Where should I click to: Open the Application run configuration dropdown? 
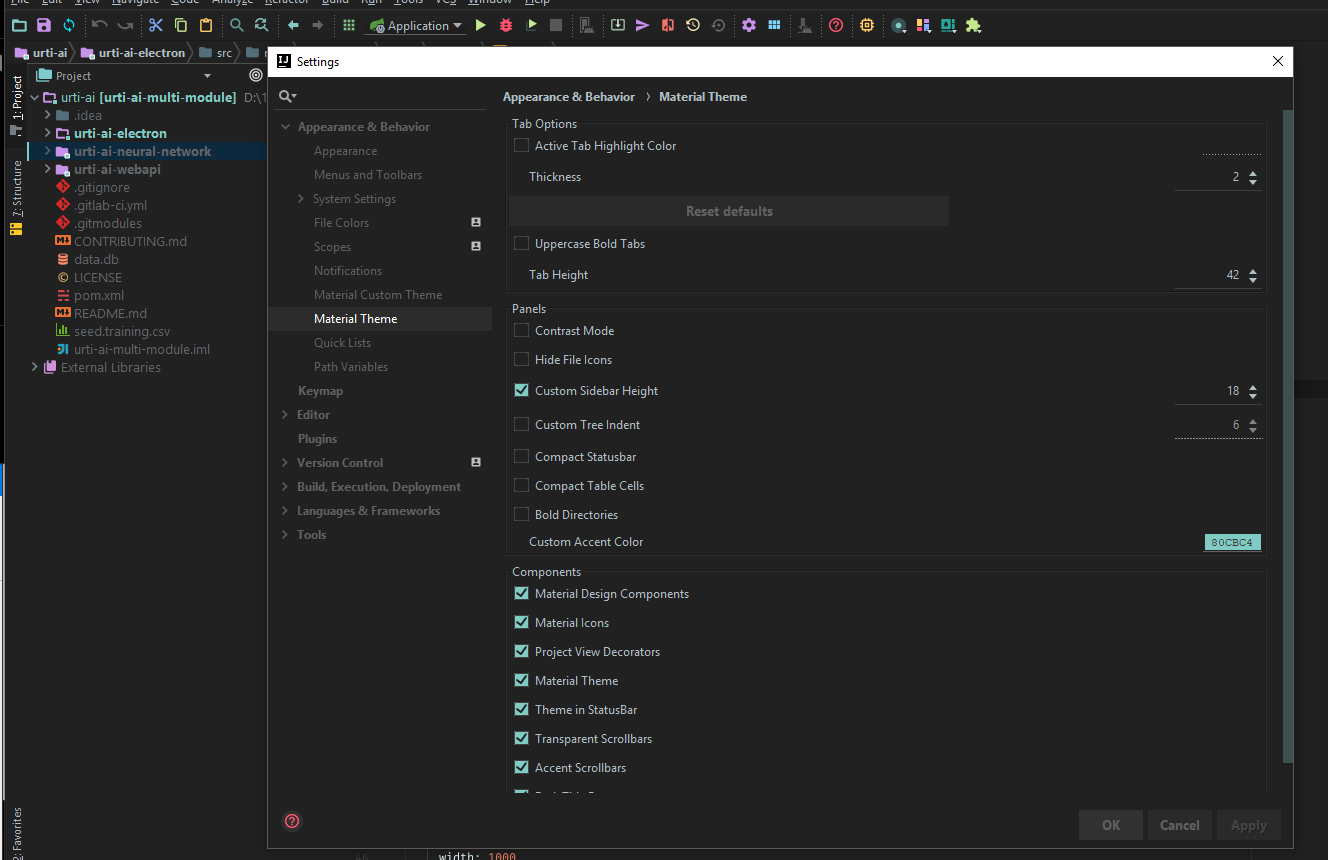pyautogui.click(x=459, y=25)
